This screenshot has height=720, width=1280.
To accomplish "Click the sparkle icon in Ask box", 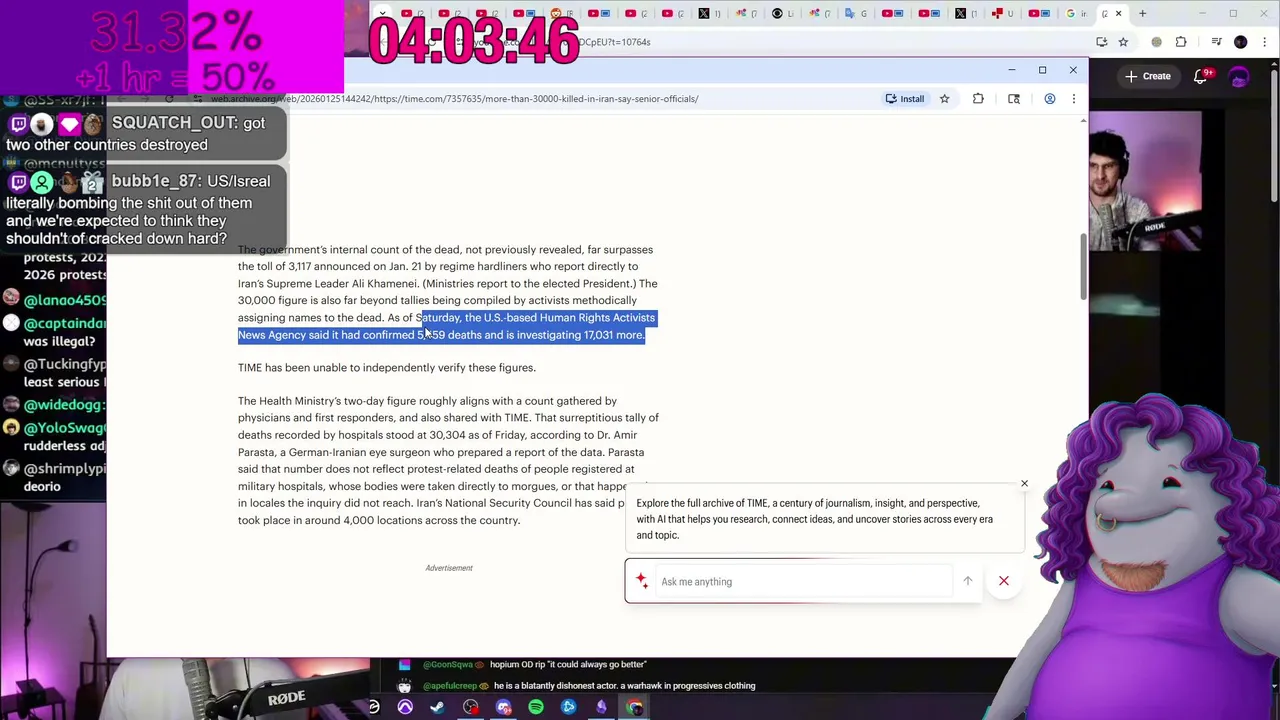I will click(642, 581).
